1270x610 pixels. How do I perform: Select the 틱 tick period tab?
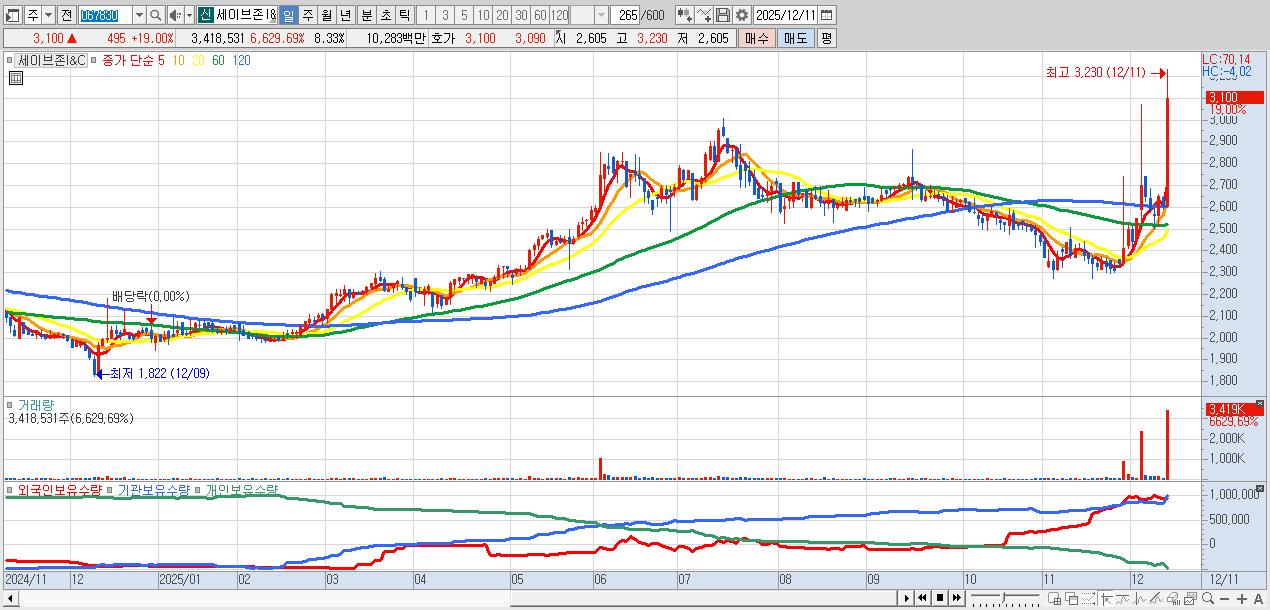403,15
